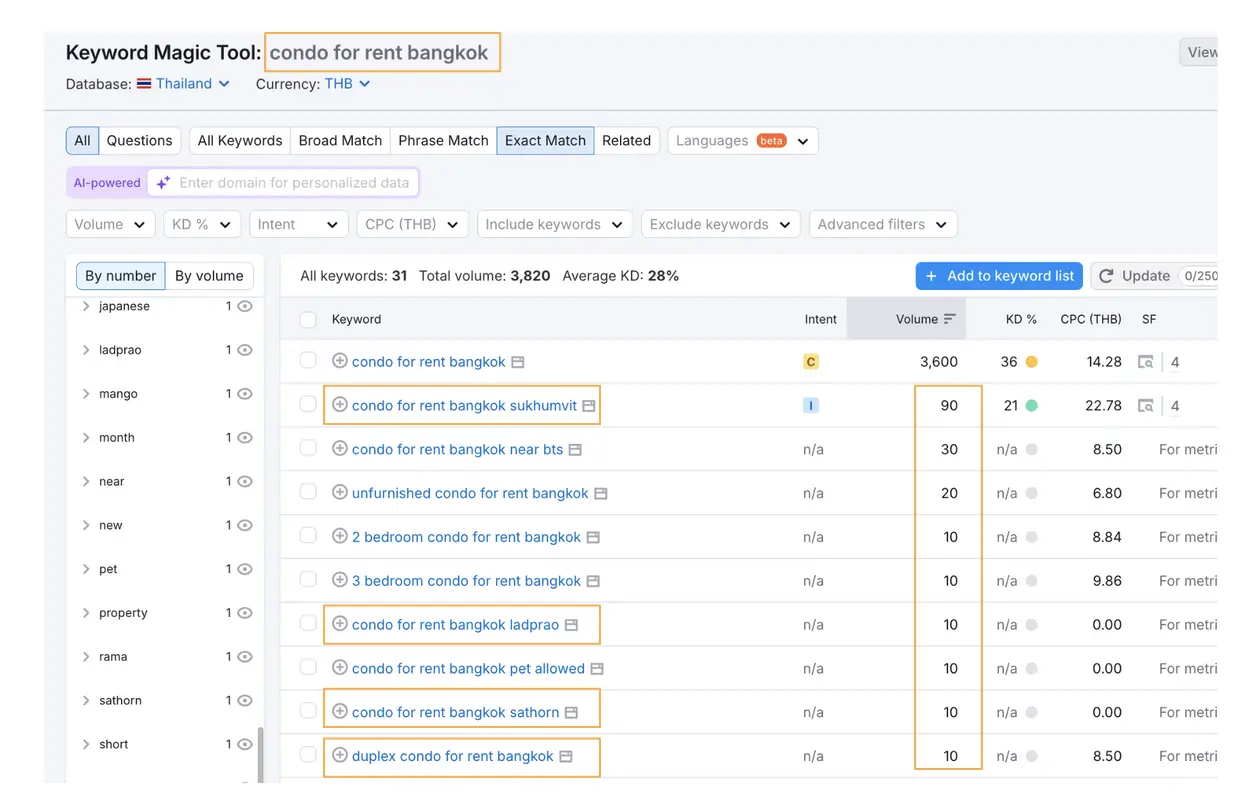Screen dimensions: 1260x811
Task: Click the SERP features icon in the 3,600 volume row
Action: [x=1146, y=362]
